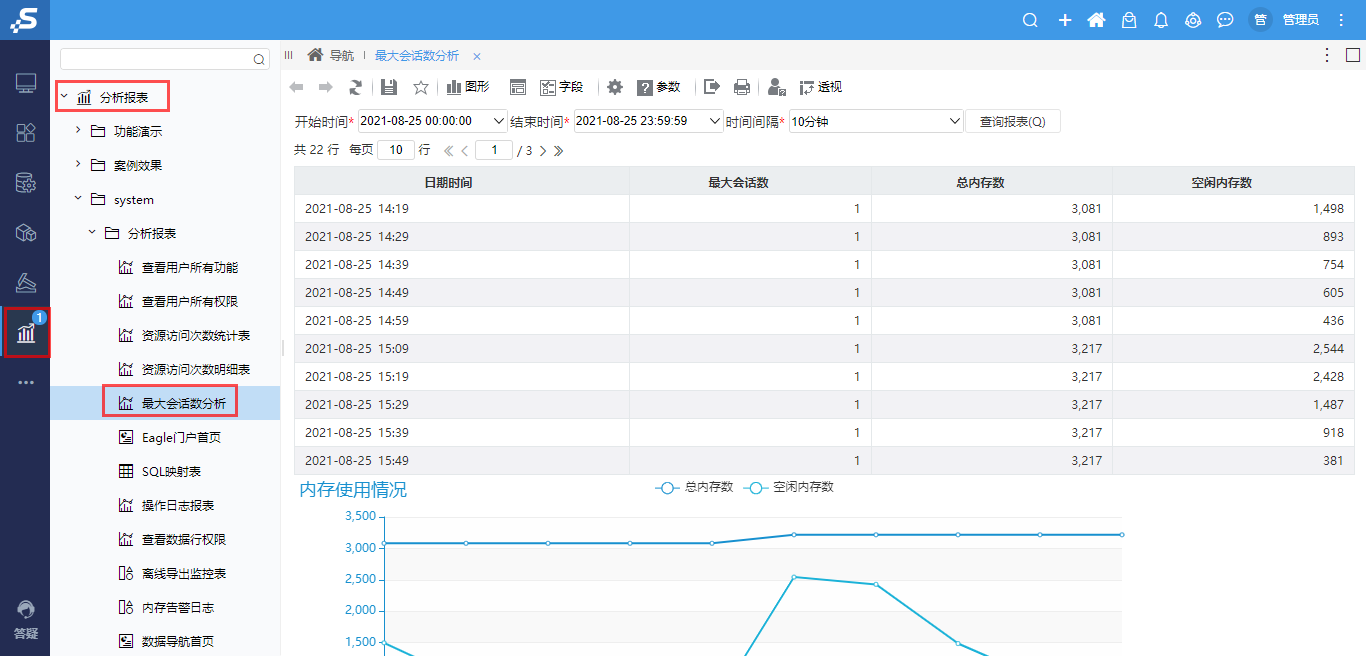Click the support headset icon in header
The width and height of the screenshot is (1366, 656).
[x=1193, y=20]
